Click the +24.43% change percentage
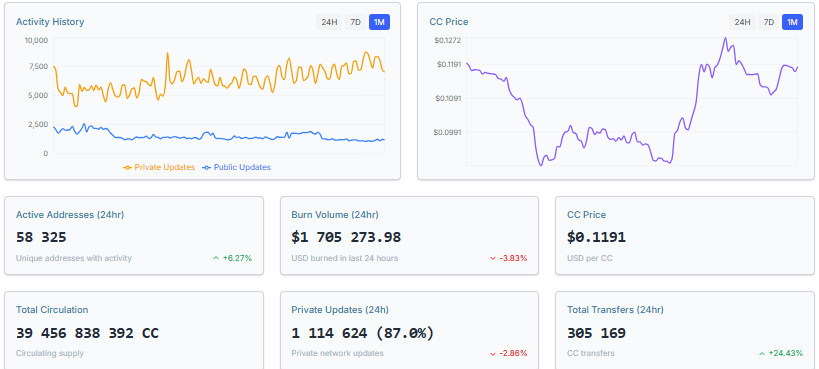Screen dimensions: 819x369 click(786, 354)
